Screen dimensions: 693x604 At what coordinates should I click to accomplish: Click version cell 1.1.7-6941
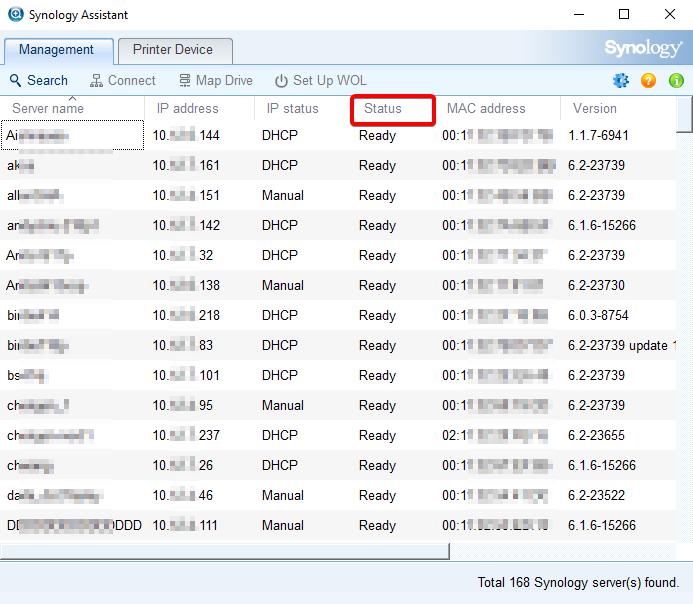click(598, 135)
